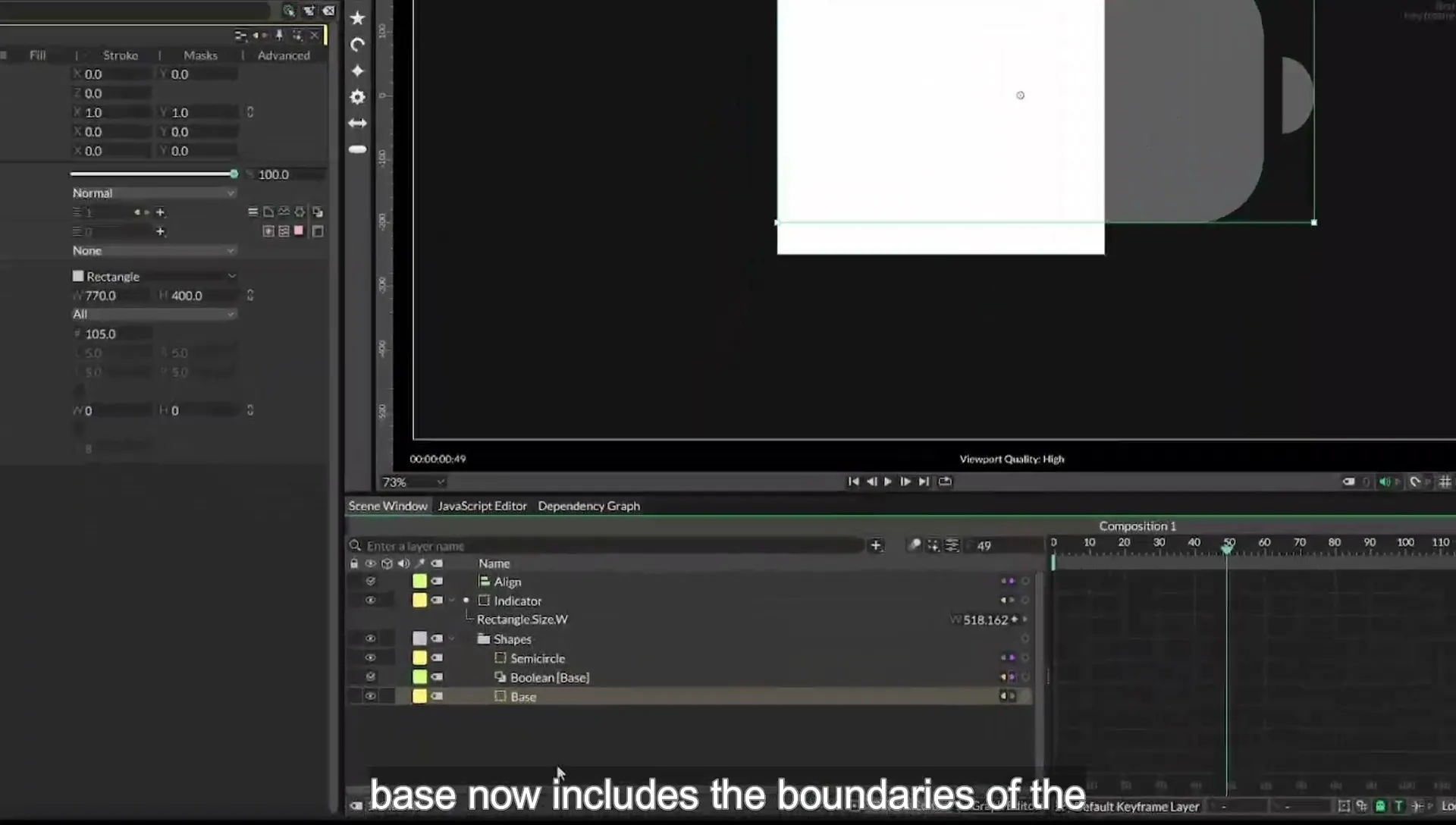
Task: Click the Indicator layer yellow color swatch
Action: [x=419, y=601]
